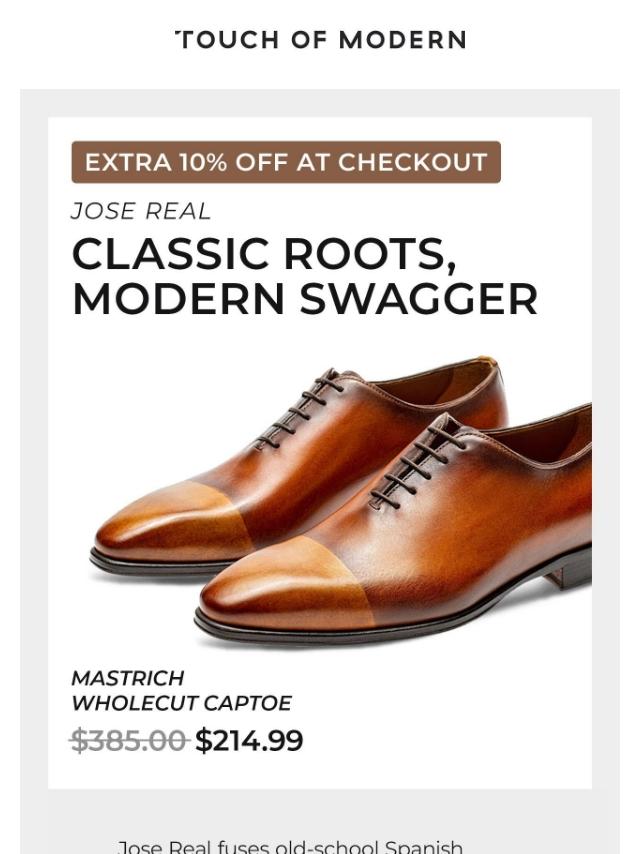This screenshot has height=854, width=640.
Task: Click the word TOUCH in the header logo
Action: coord(228,40)
